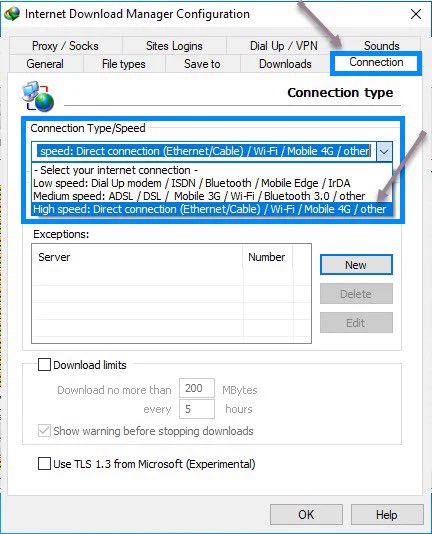432x534 pixels.
Task: Open Help for configuration
Action: pyautogui.click(x=387, y=514)
